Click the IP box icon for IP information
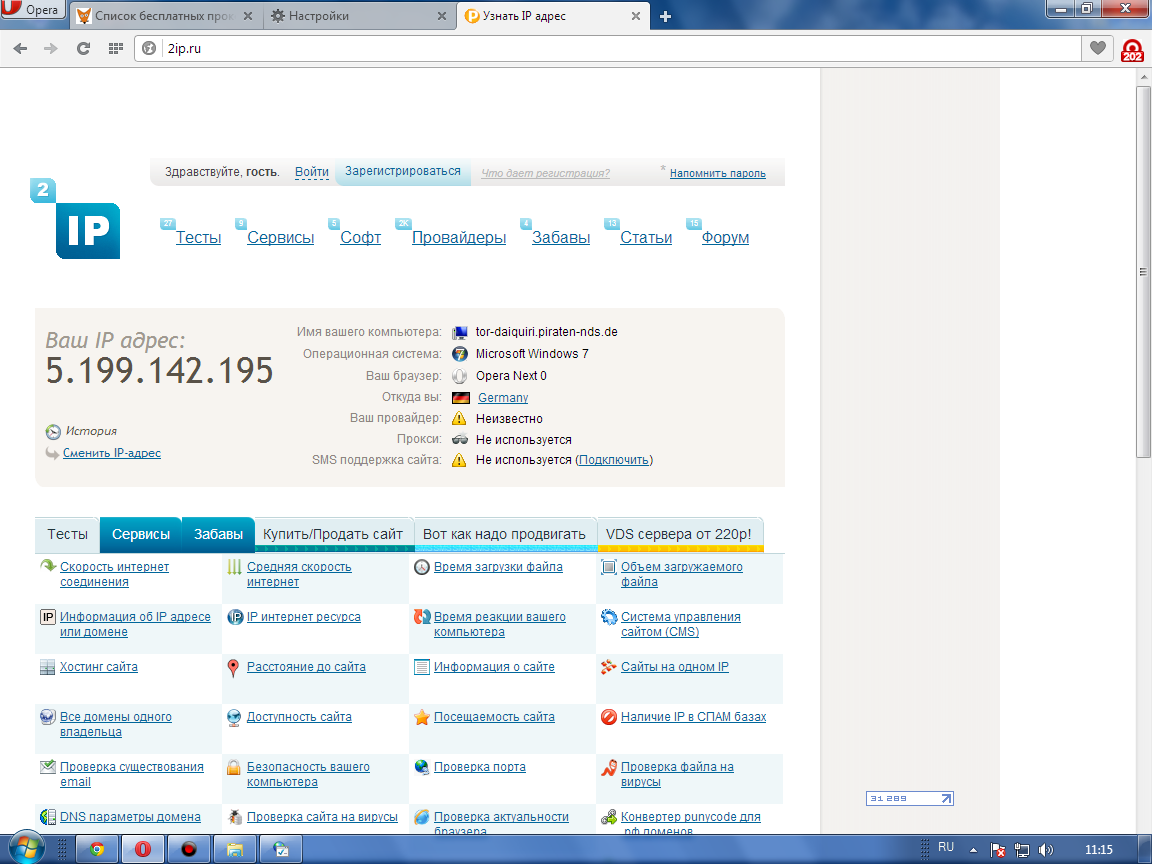The image size is (1152, 864). click(x=48, y=617)
